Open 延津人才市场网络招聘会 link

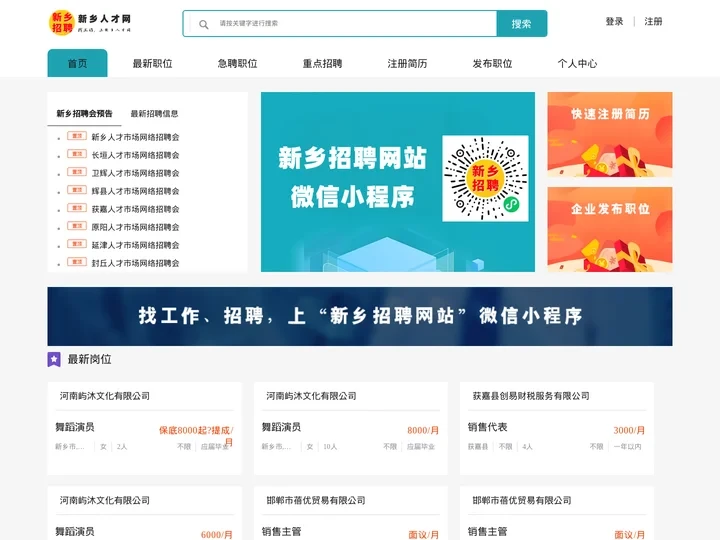[135, 245]
